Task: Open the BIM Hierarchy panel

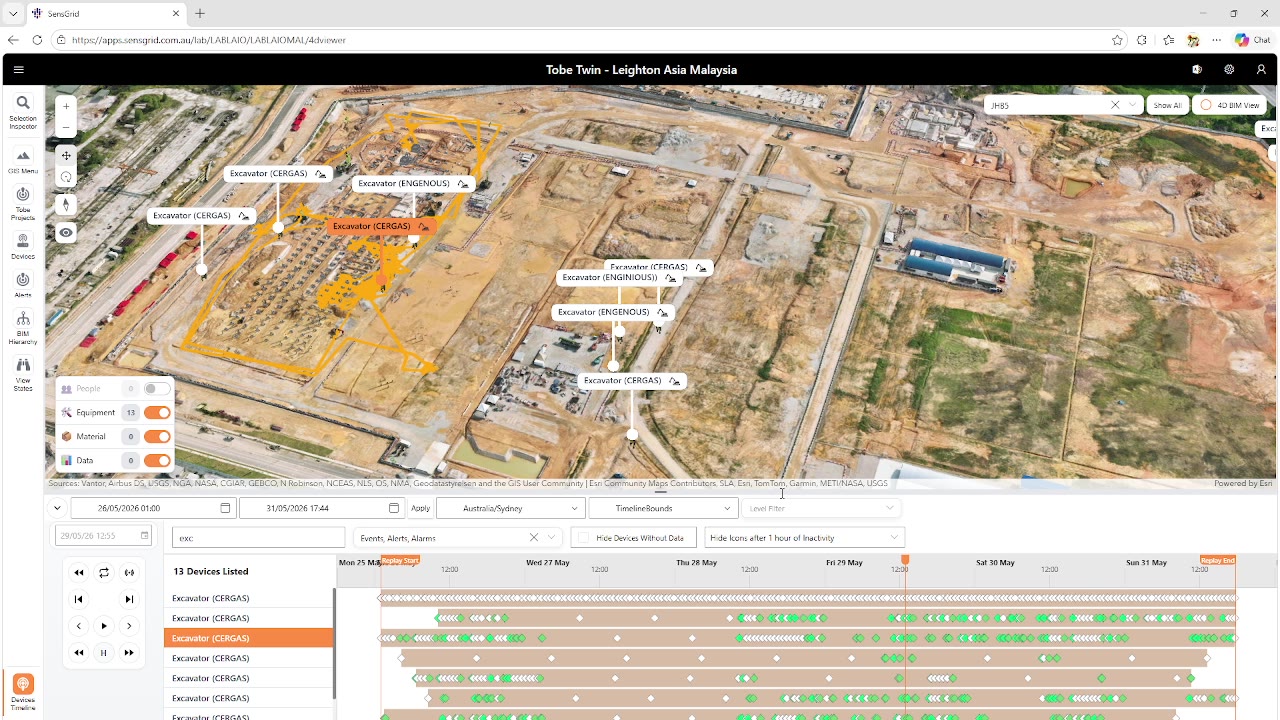Action: [22, 328]
